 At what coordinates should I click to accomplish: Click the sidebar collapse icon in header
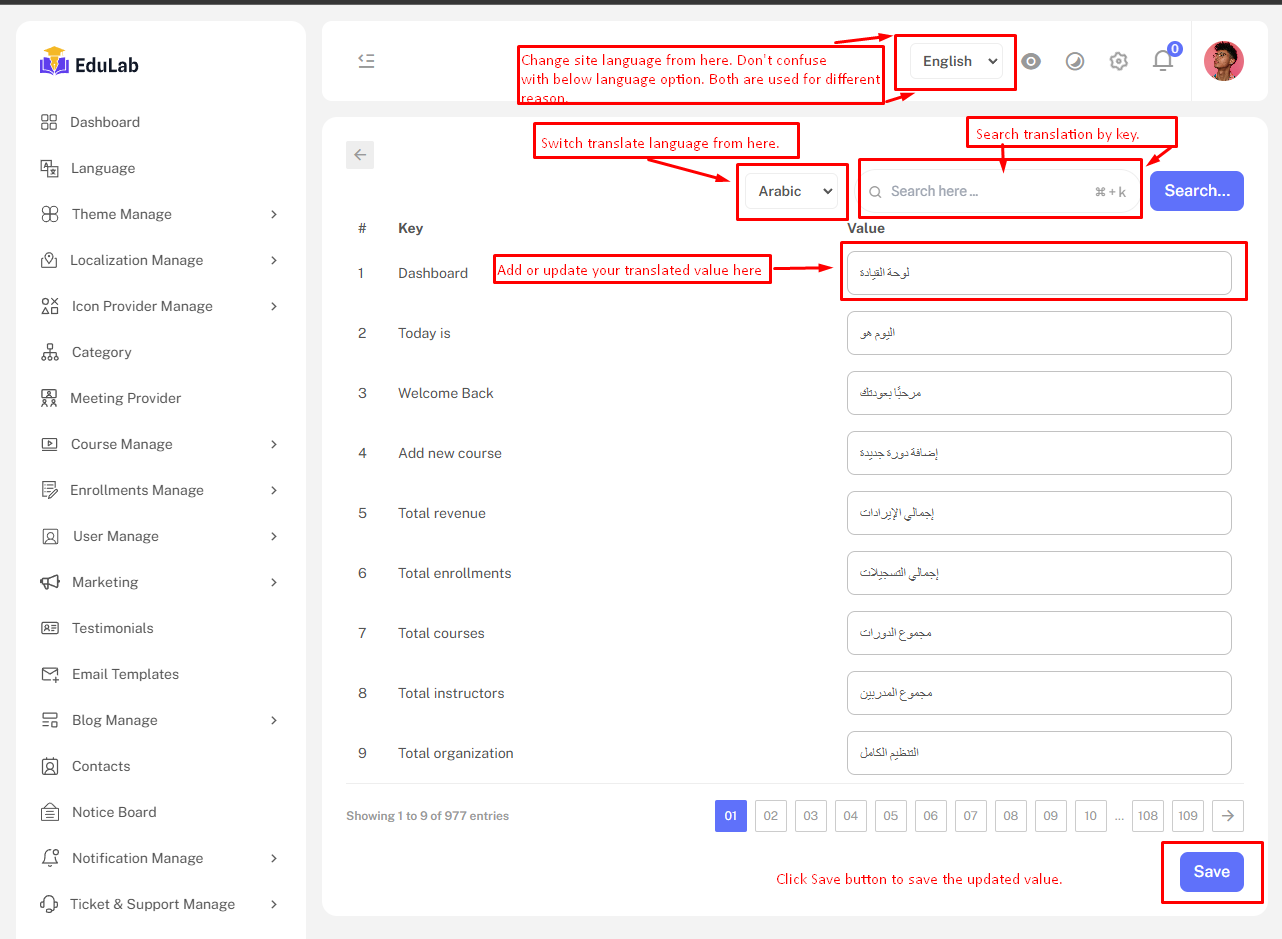click(366, 61)
